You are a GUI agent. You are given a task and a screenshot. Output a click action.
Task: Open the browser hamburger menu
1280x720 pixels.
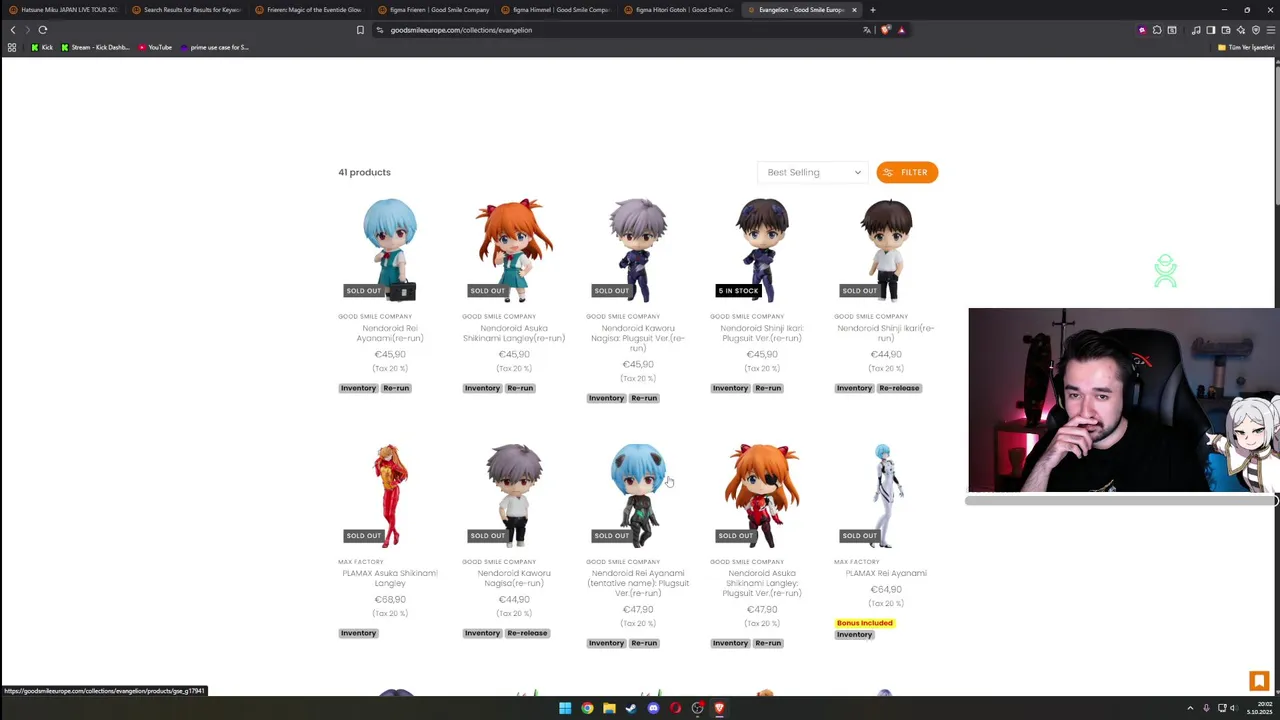[1270, 30]
